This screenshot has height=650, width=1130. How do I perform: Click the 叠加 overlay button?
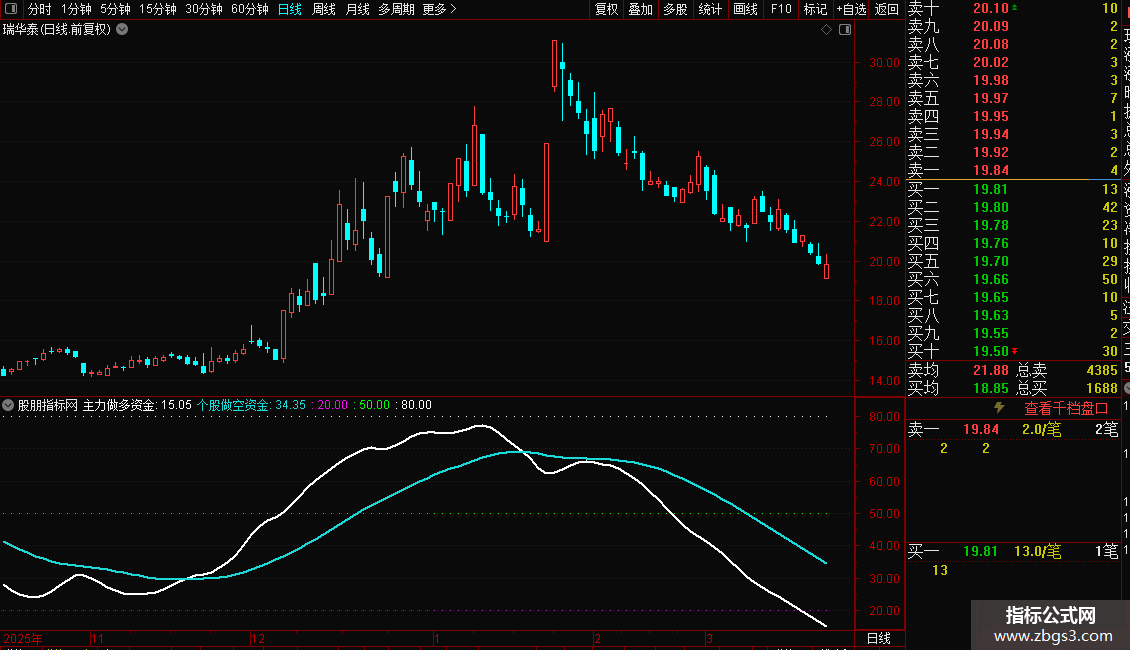point(641,9)
